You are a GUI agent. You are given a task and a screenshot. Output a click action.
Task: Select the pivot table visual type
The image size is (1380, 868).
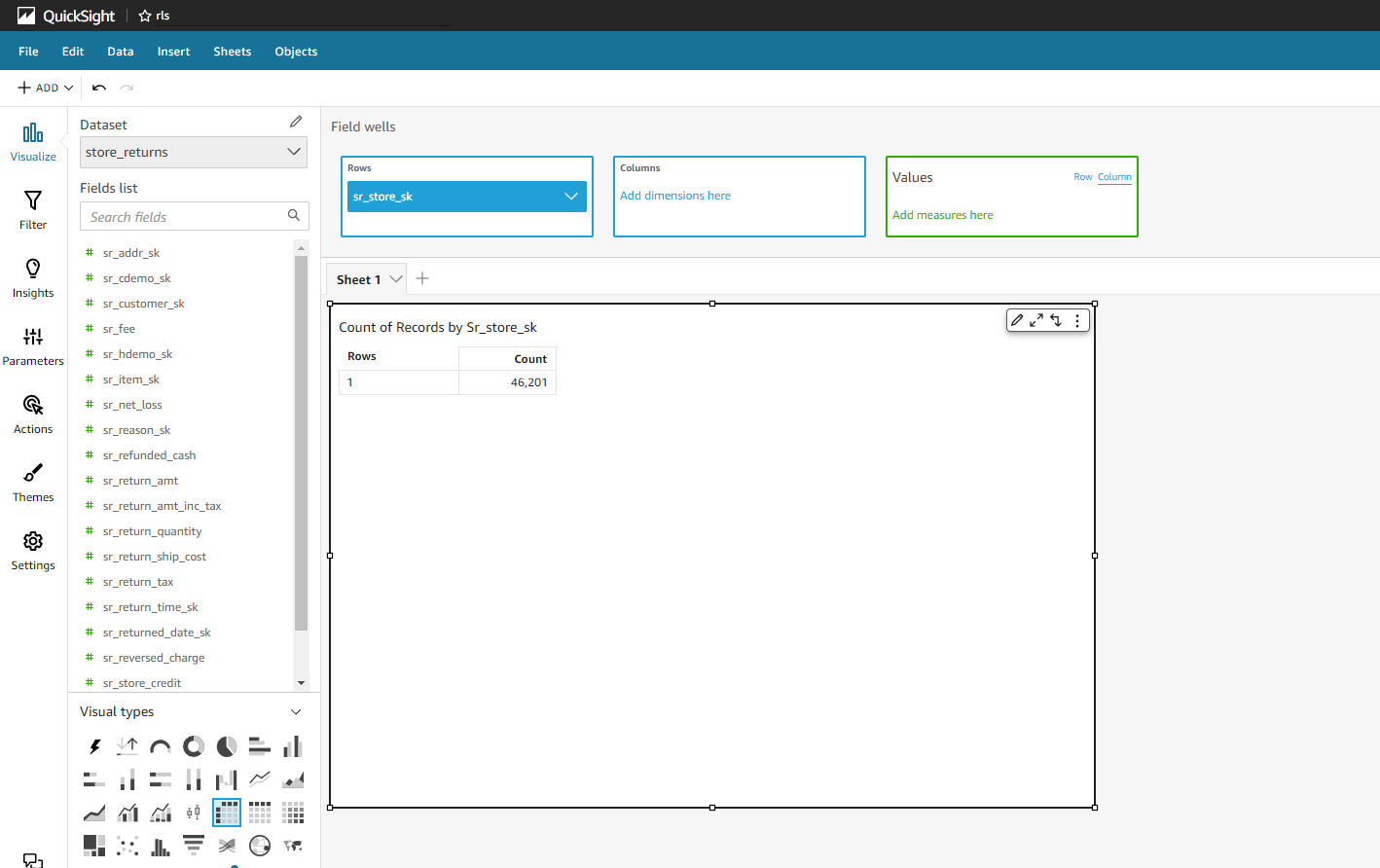pyautogui.click(x=227, y=813)
